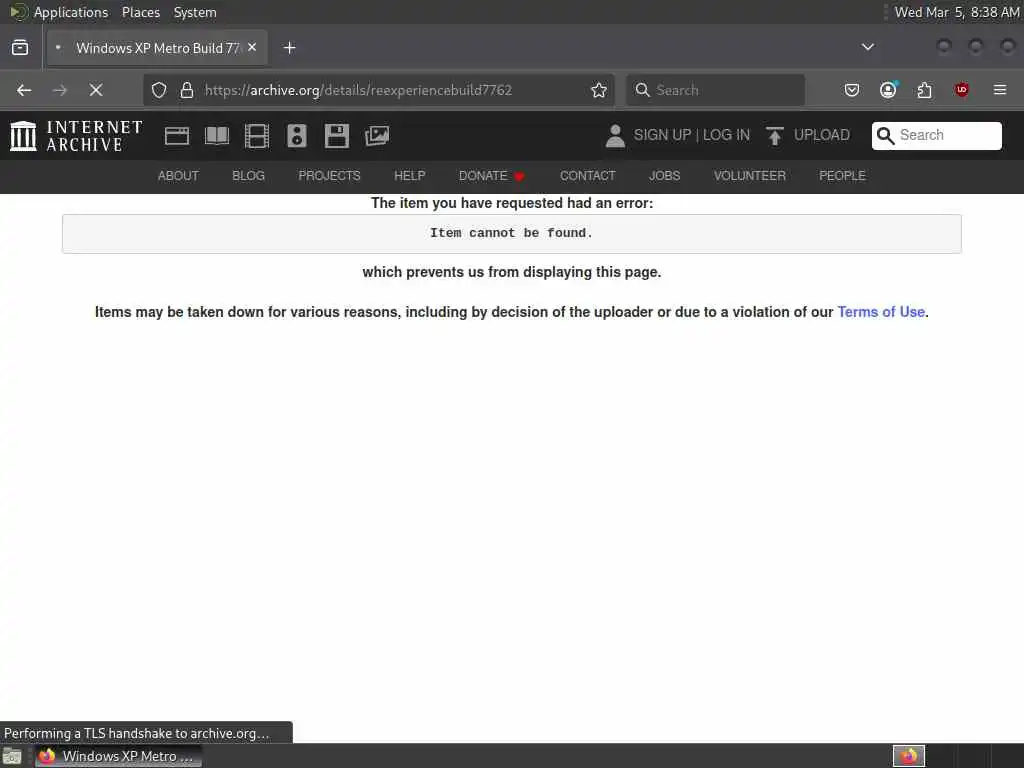Open the Extensions puzzle icon
The height and width of the screenshot is (768, 1024).
tap(925, 90)
